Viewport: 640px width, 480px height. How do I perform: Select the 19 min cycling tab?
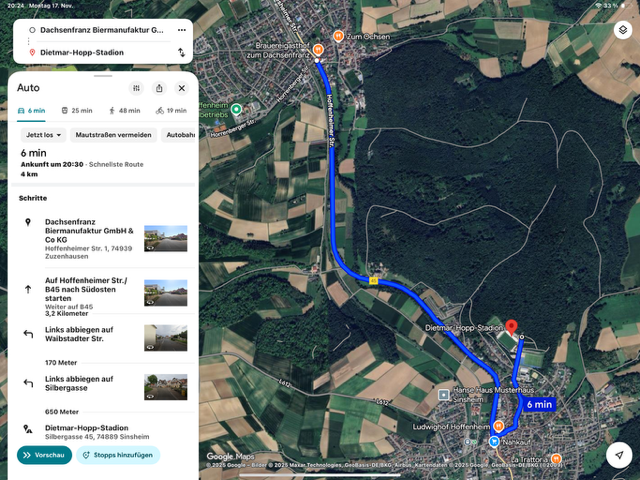171,111
